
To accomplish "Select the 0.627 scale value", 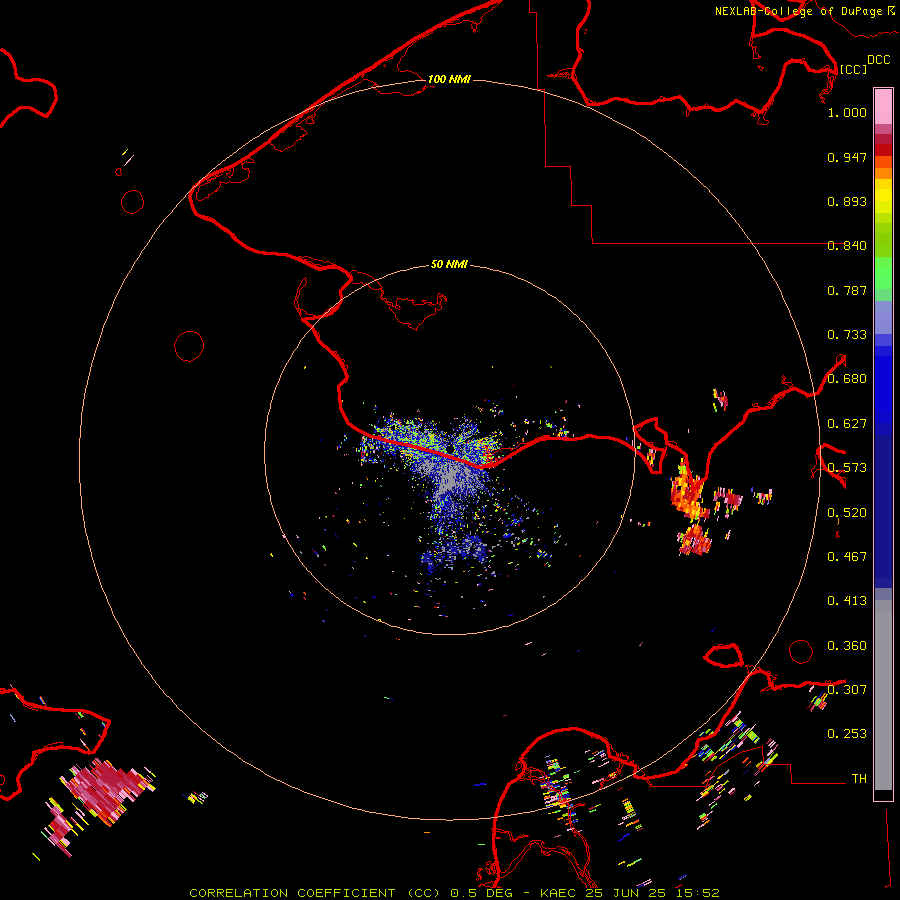I will 847,424.
